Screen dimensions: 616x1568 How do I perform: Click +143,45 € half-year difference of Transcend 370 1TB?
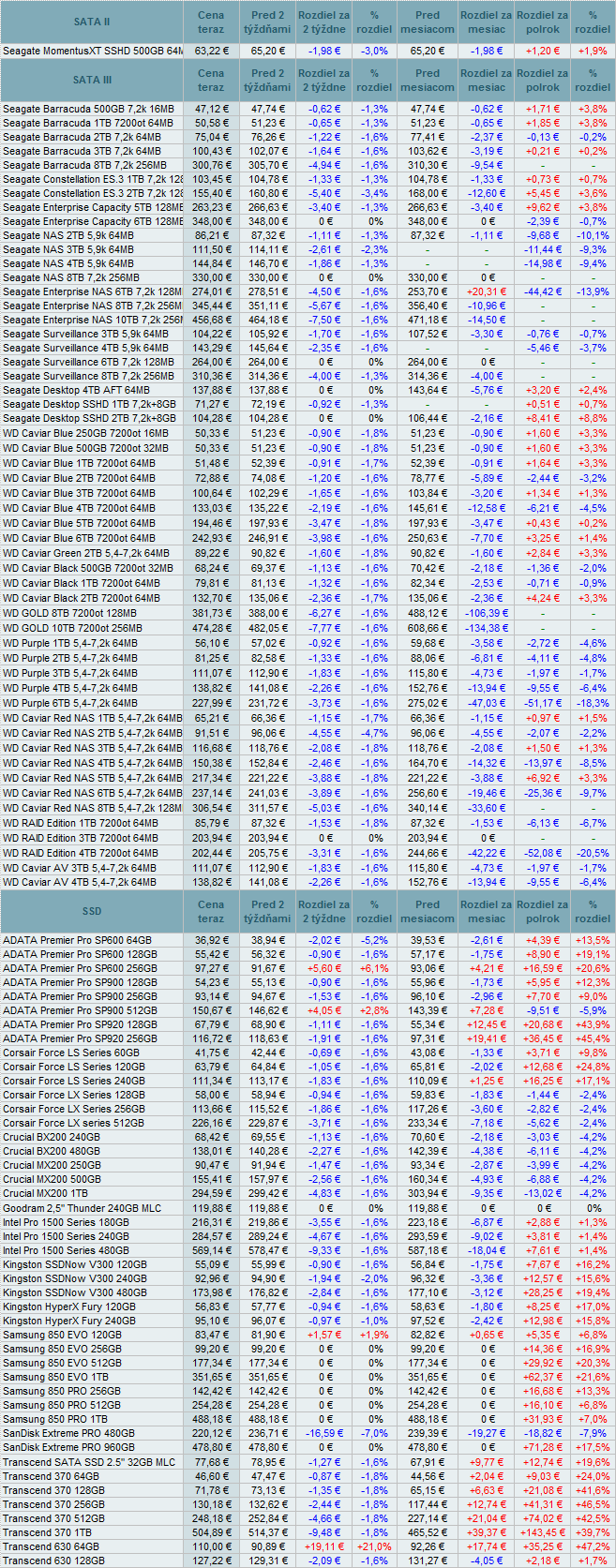(542, 1532)
